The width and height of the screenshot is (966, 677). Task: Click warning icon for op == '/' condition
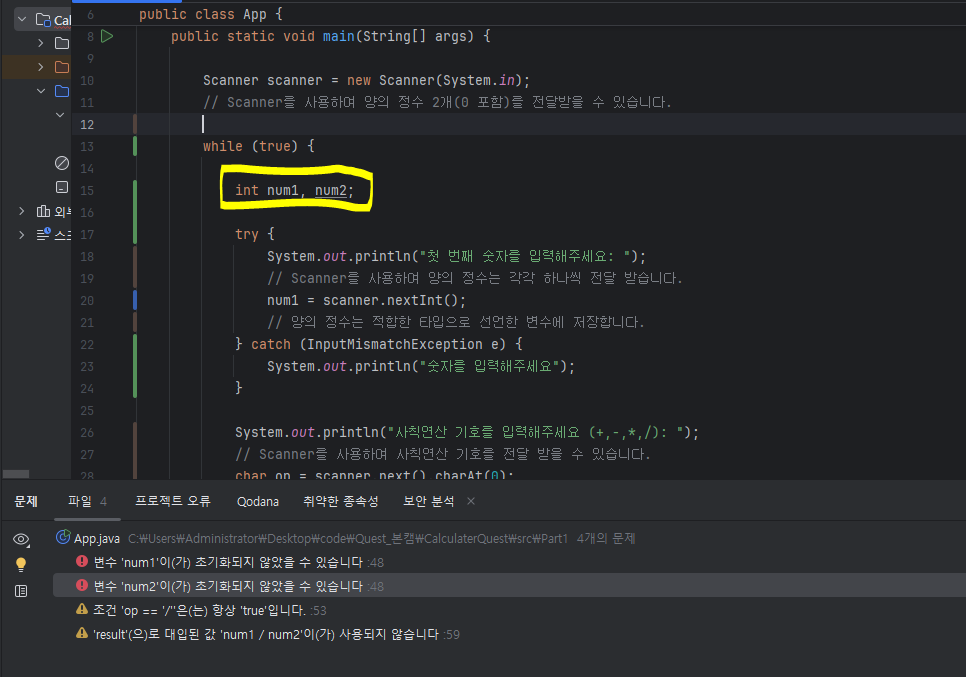point(82,609)
